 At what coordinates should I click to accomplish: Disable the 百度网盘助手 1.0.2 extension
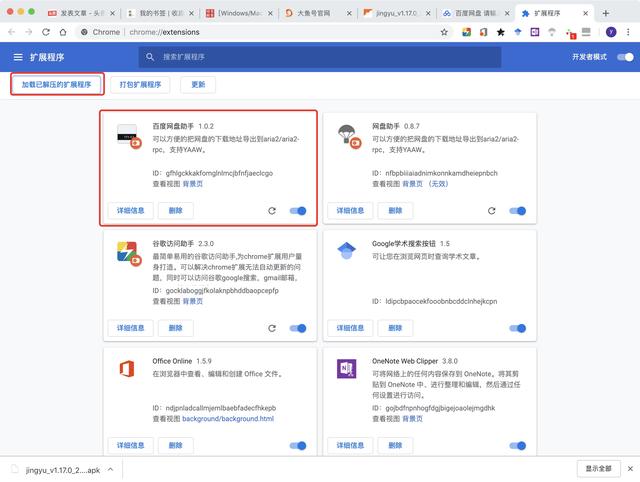point(298,211)
